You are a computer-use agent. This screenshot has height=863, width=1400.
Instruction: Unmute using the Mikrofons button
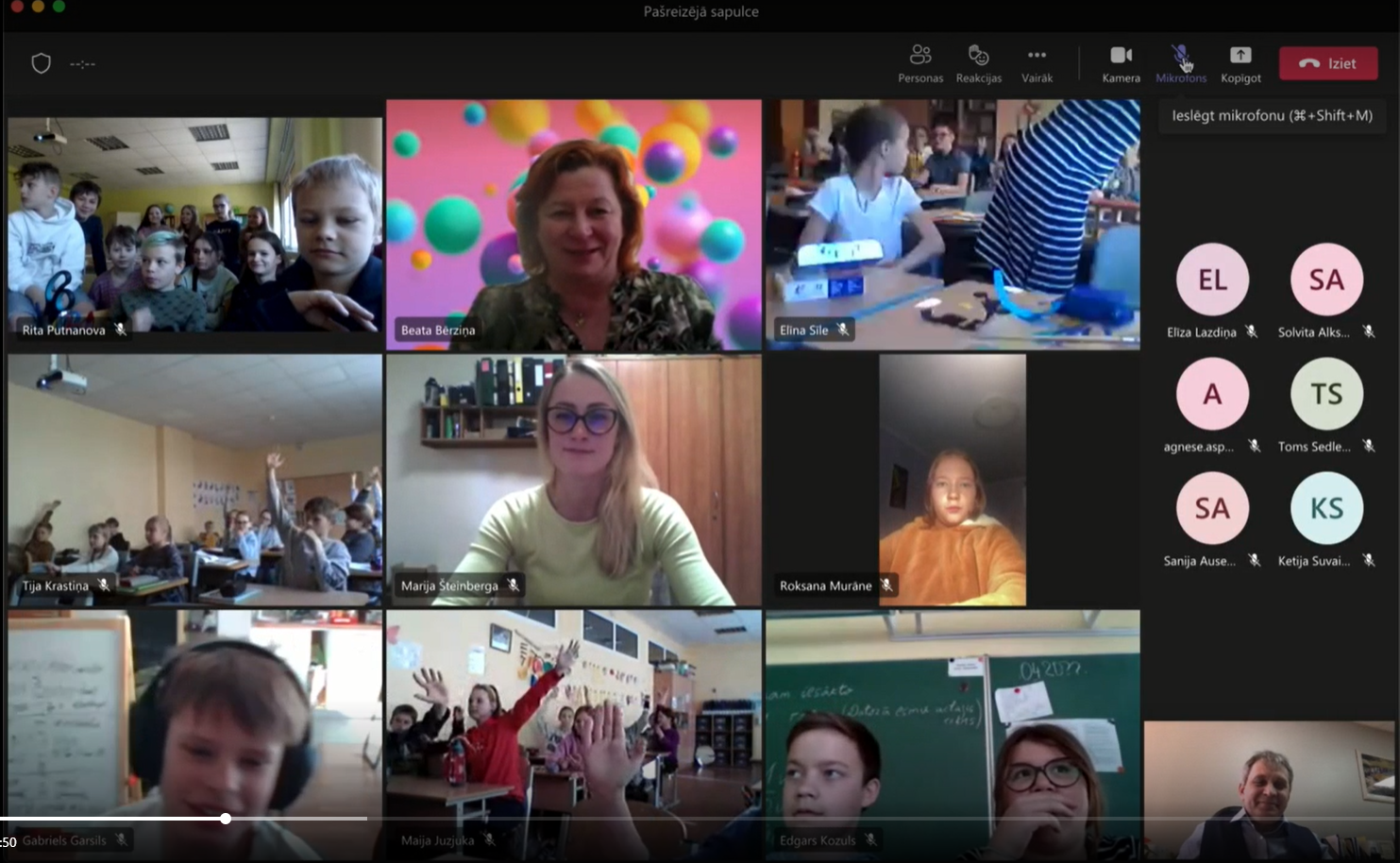click(1180, 57)
